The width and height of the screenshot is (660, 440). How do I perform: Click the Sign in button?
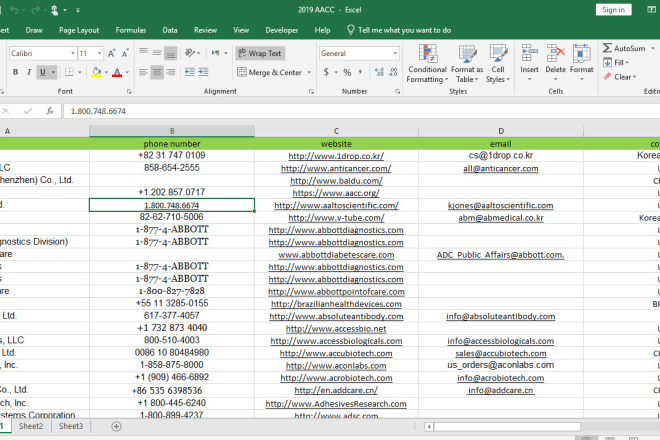click(x=614, y=10)
